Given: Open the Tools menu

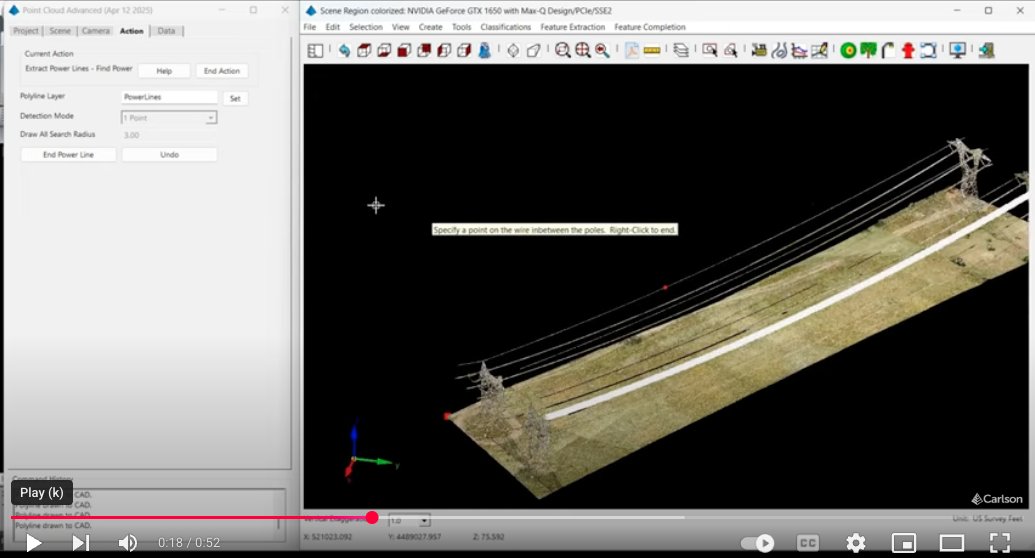Looking at the screenshot, I should [x=461, y=27].
